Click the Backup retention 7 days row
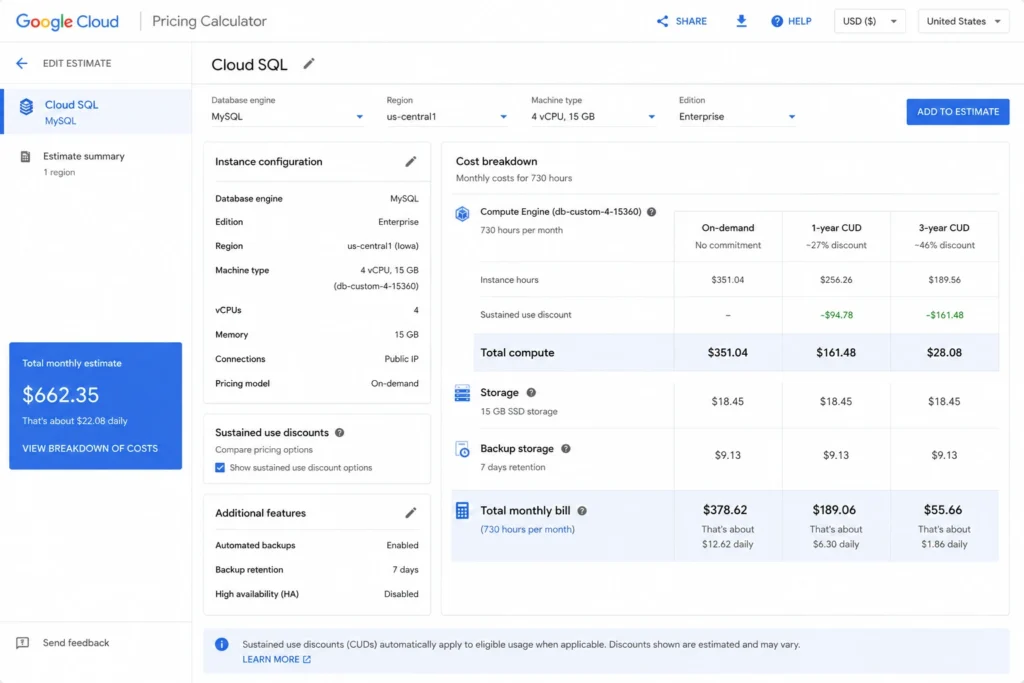Image resolution: width=1024 pixels, height=683 pixels. 317,570
